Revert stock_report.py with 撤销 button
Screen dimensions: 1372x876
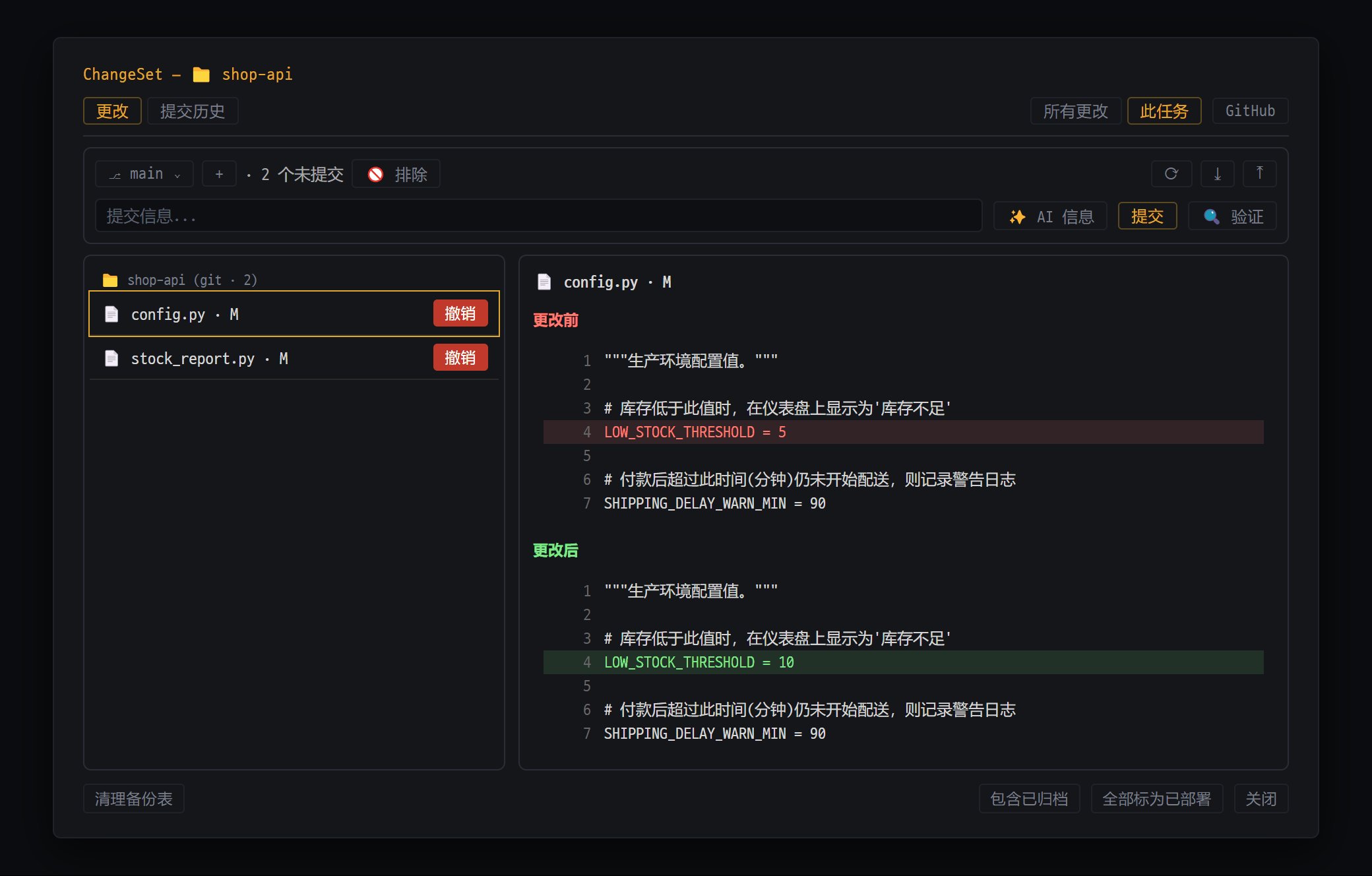click(460, 358)
